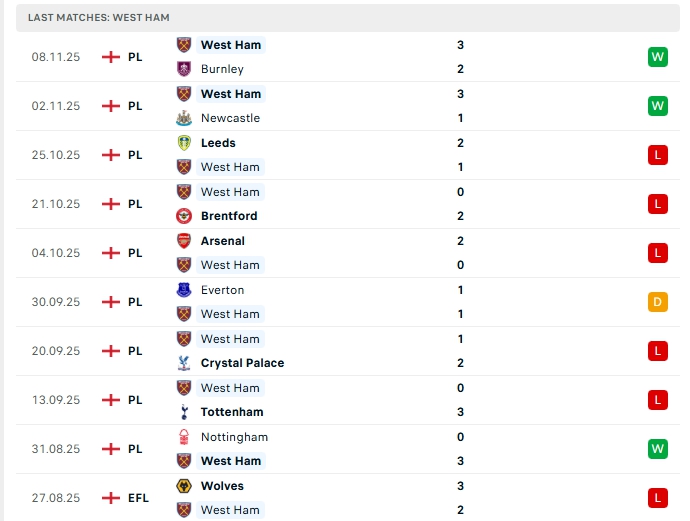690x521 pixels.
Task: Click the Brentford club crest icon
Action: pos(183,216)
